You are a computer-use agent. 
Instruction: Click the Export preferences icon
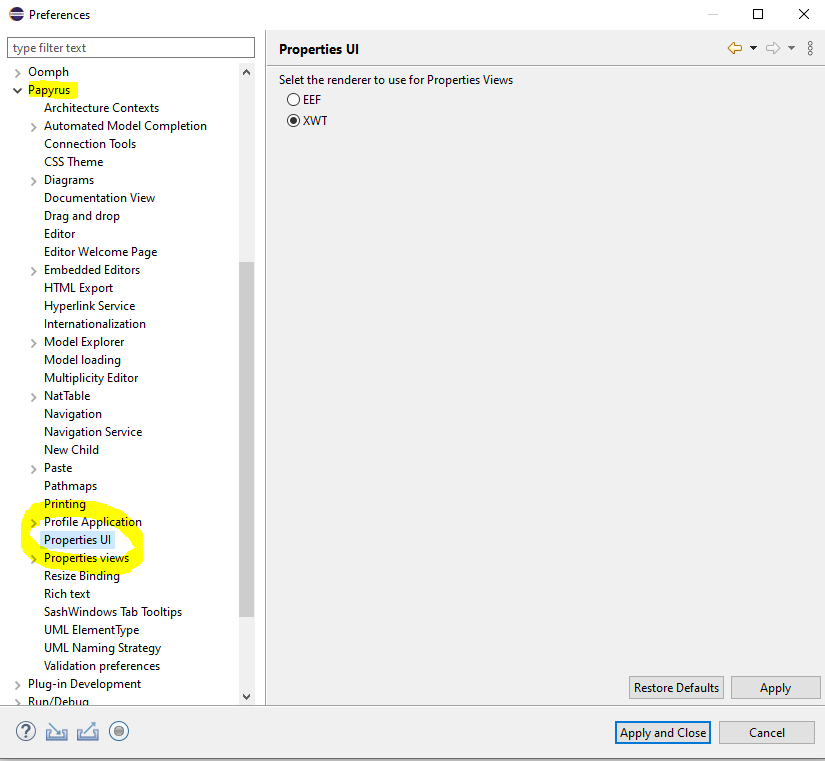pos(87,731)
